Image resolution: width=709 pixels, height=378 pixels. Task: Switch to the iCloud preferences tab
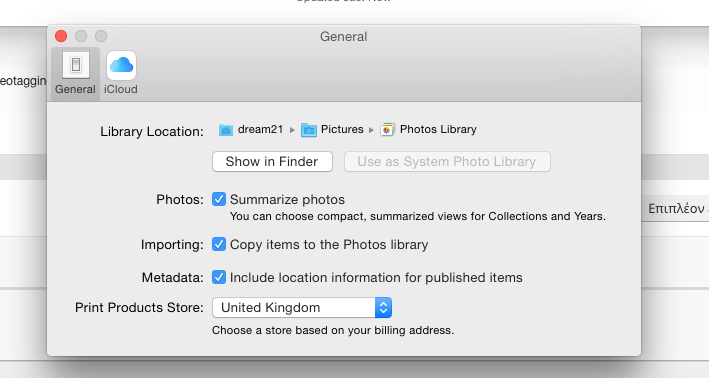(121, 74)
